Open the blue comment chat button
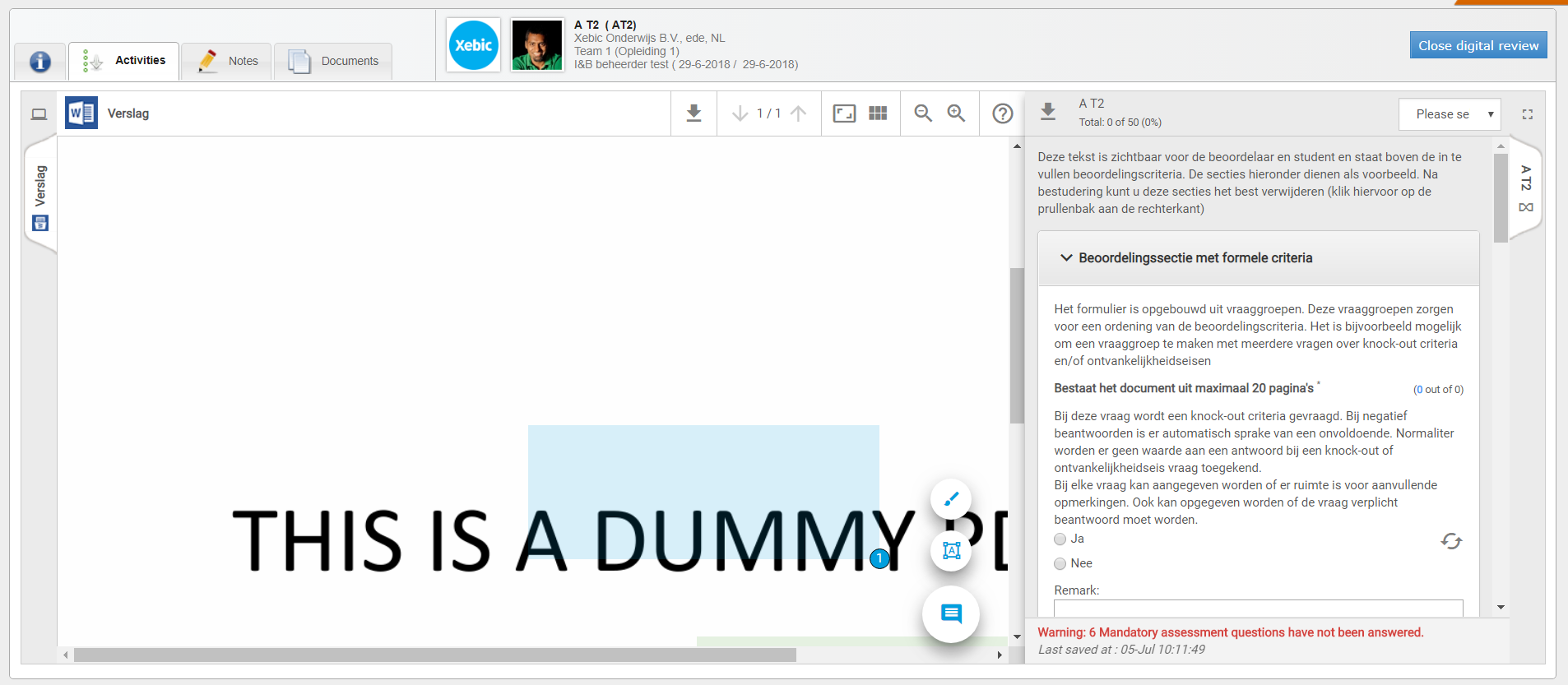The height and width of the screenshot is (685, 1568). 951,613
